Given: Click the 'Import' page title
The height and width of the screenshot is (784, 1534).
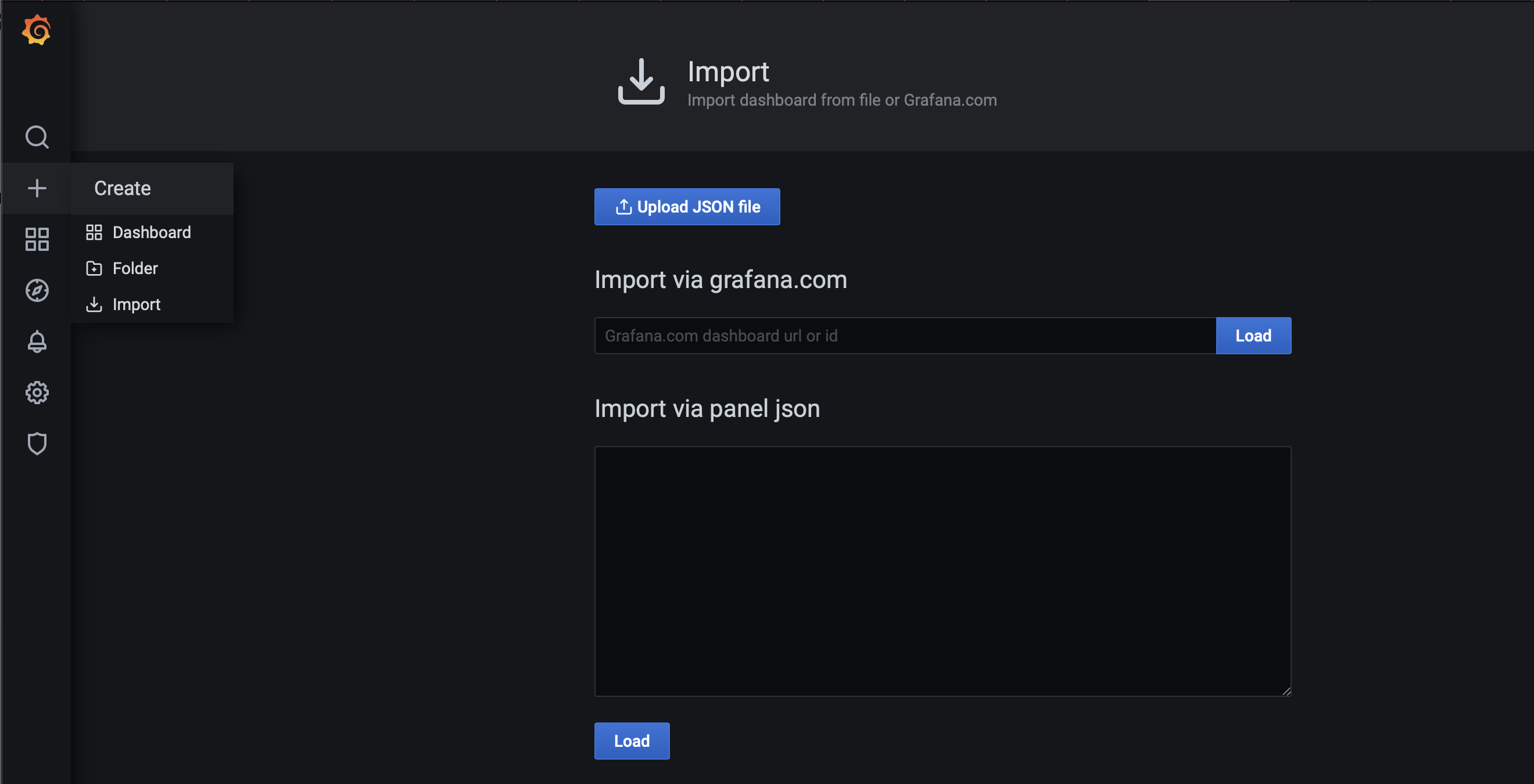Looking at the screenshot, I should tap(728, 72).
